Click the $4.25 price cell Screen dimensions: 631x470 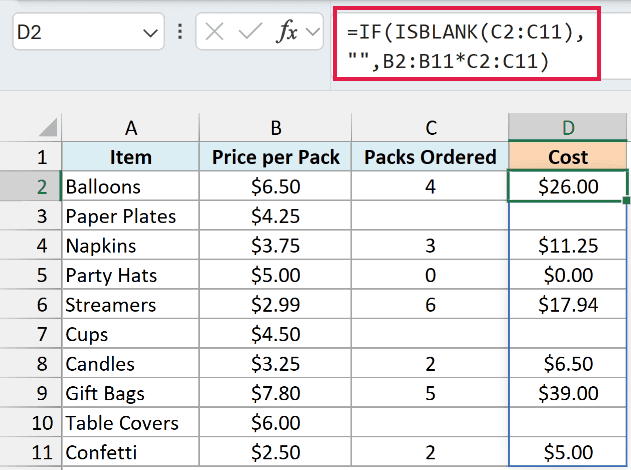[276, 216]
